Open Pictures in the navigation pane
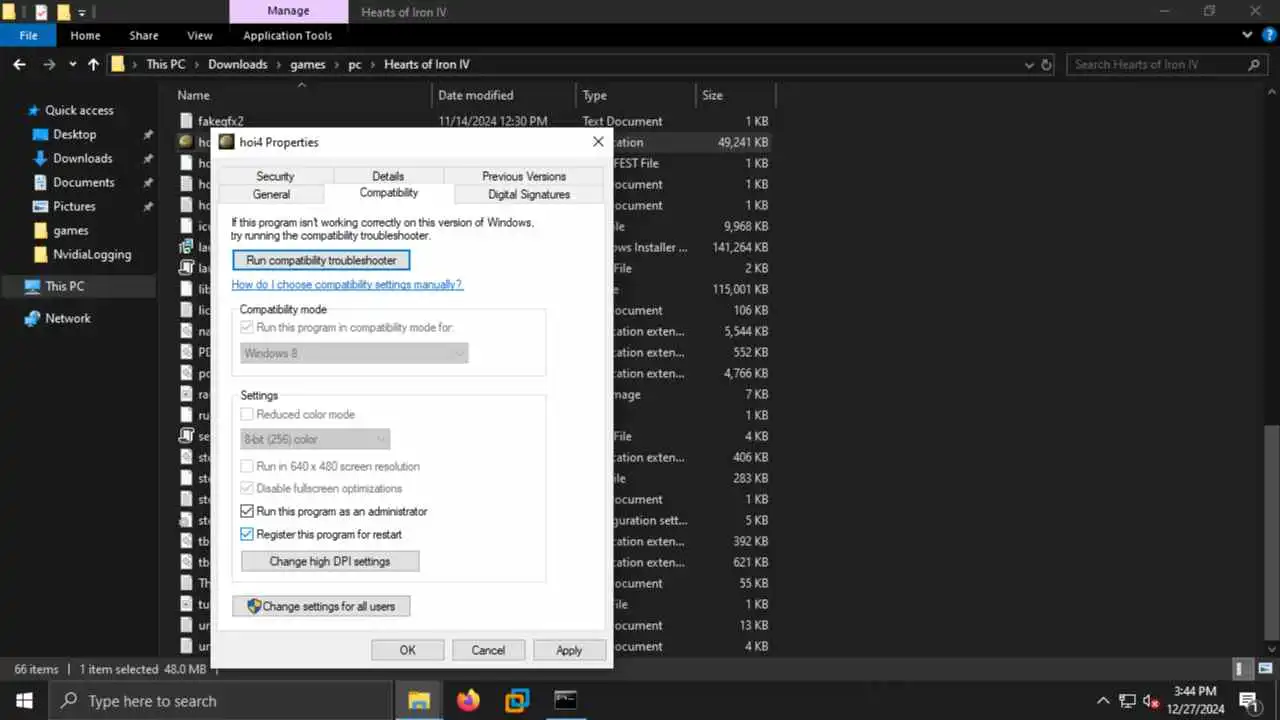Viewport: 1280px width, 720px height. 74,206
